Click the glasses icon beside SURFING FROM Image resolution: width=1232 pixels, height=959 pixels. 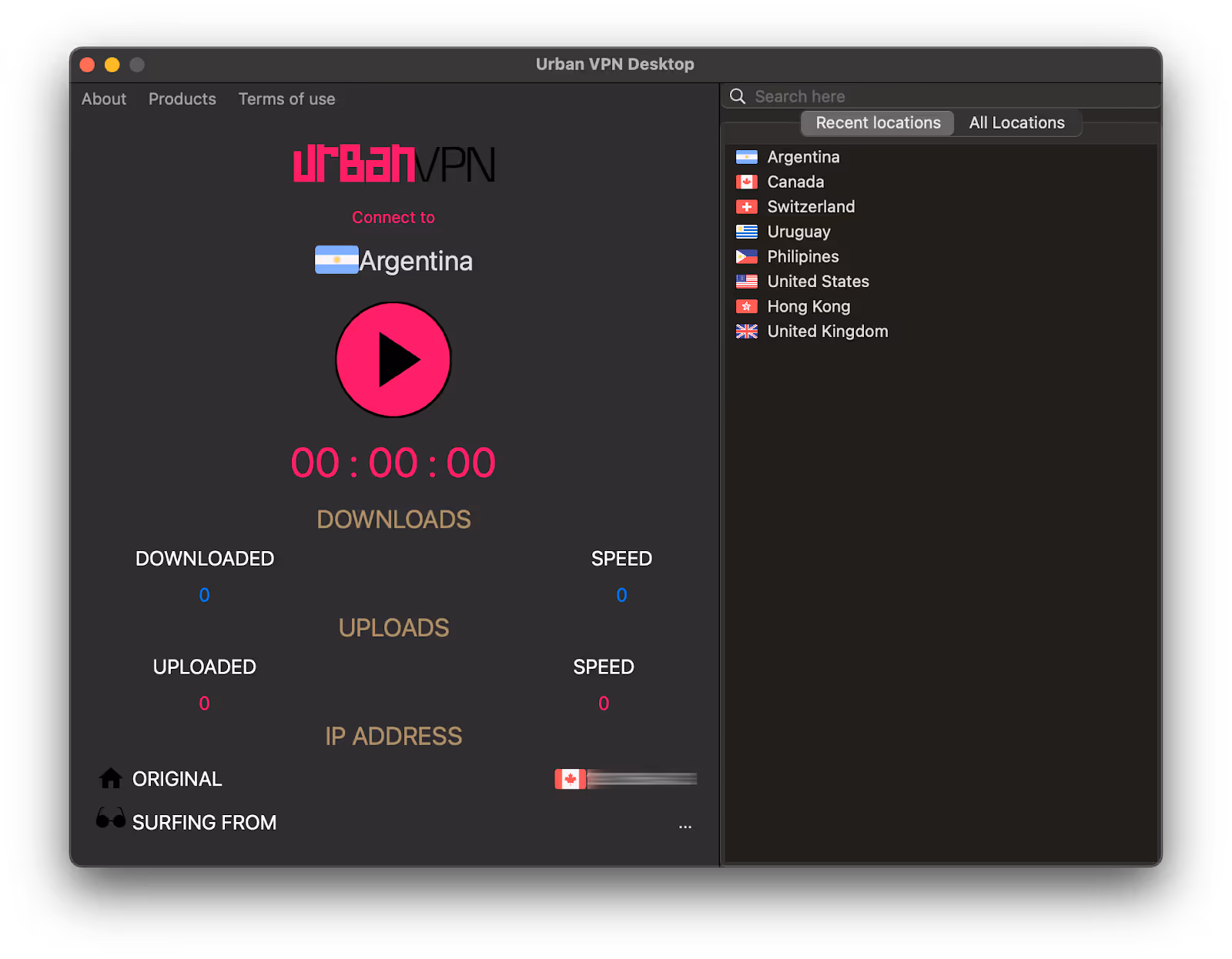tap(111, 818)
